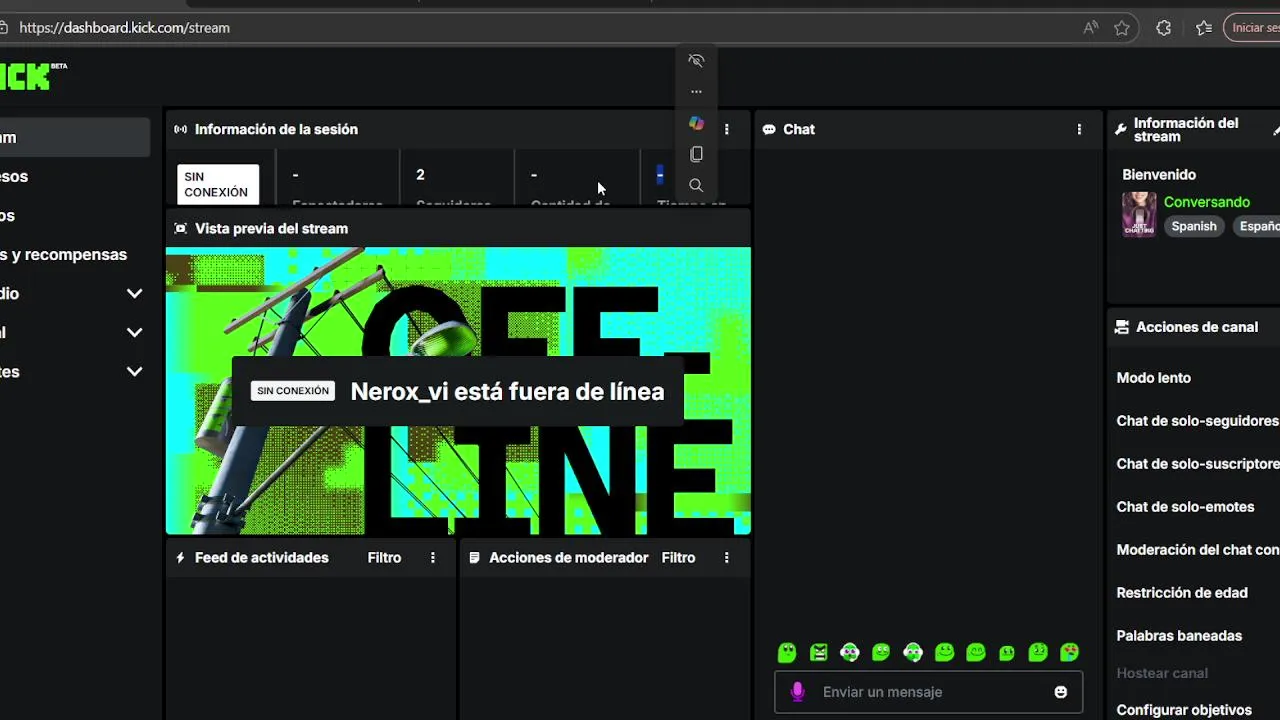Screen dimensions: 1280x720
Task: Open Palabras baneadas settings
Action: tap(1179, 636)
